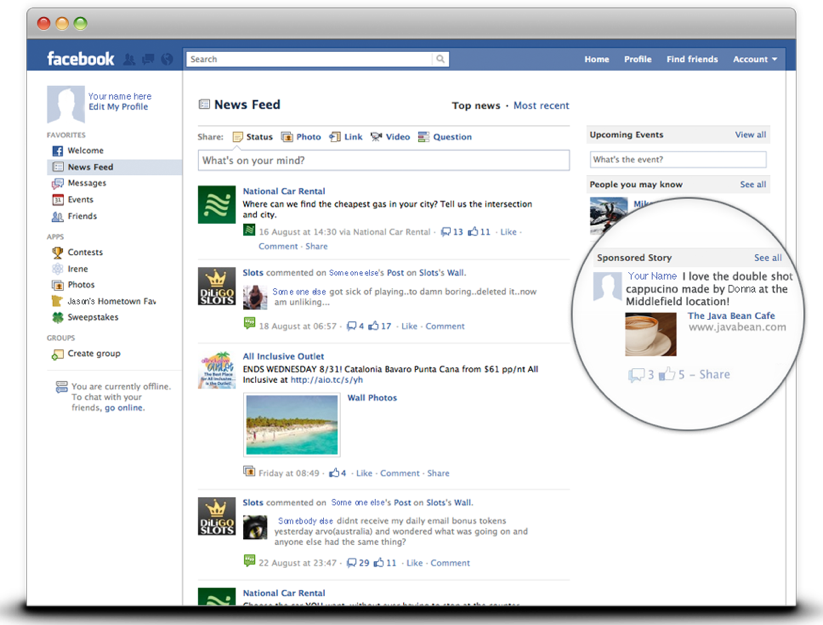Screen dimensions: 823x625
Task: Open Jason's Hometown Fav app
Action: tap(104, 301)
